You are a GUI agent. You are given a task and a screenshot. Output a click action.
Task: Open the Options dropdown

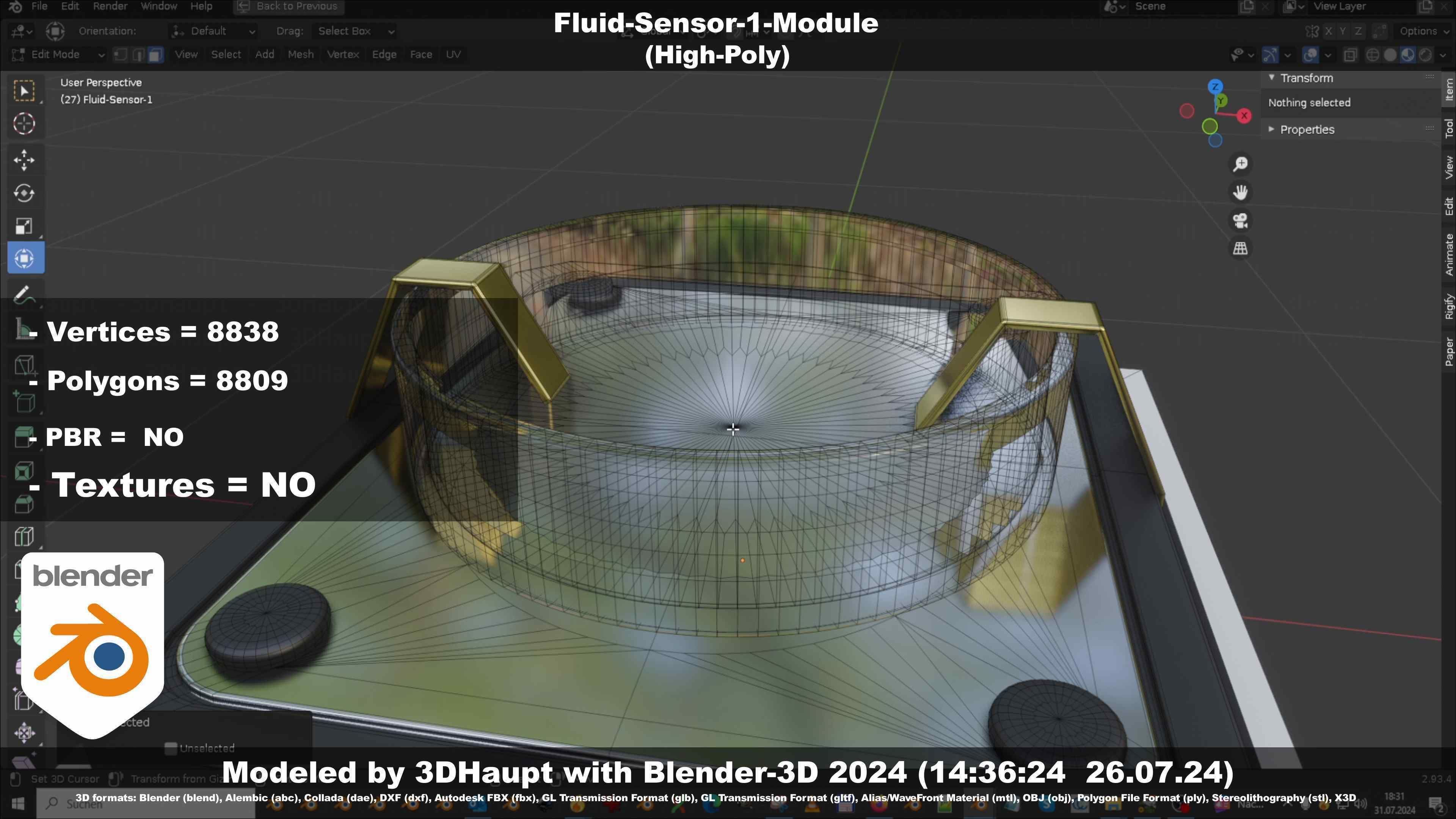(x=1423, y=31)
